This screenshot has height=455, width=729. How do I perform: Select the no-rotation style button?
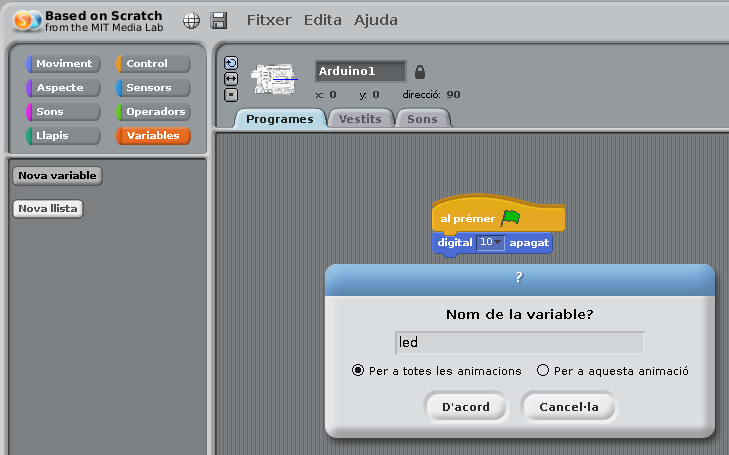point(231,95)
